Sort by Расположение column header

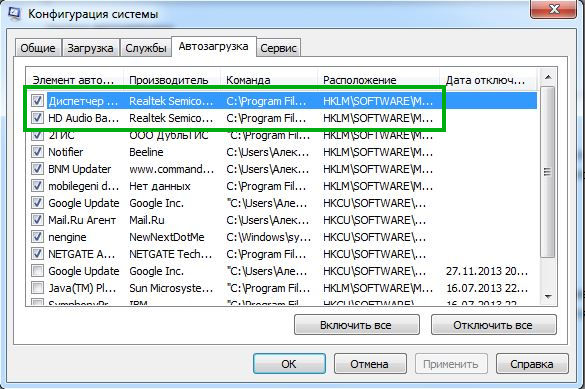coord(379,80)
